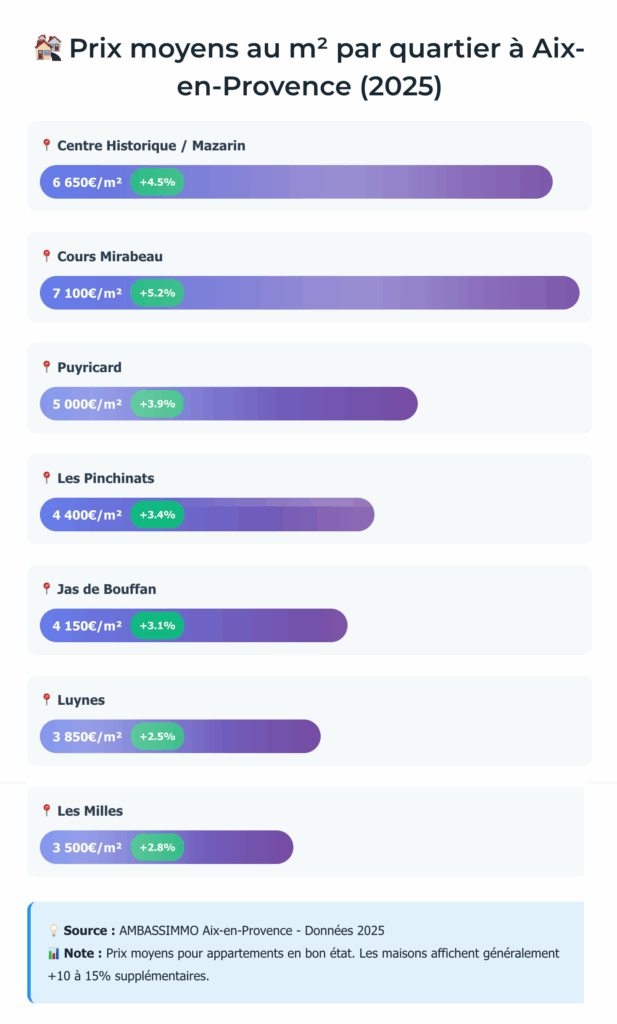This screenshot has height=1024, width=617.
Task: Click the lightbulb icon before Source
Action: (53, 931)
